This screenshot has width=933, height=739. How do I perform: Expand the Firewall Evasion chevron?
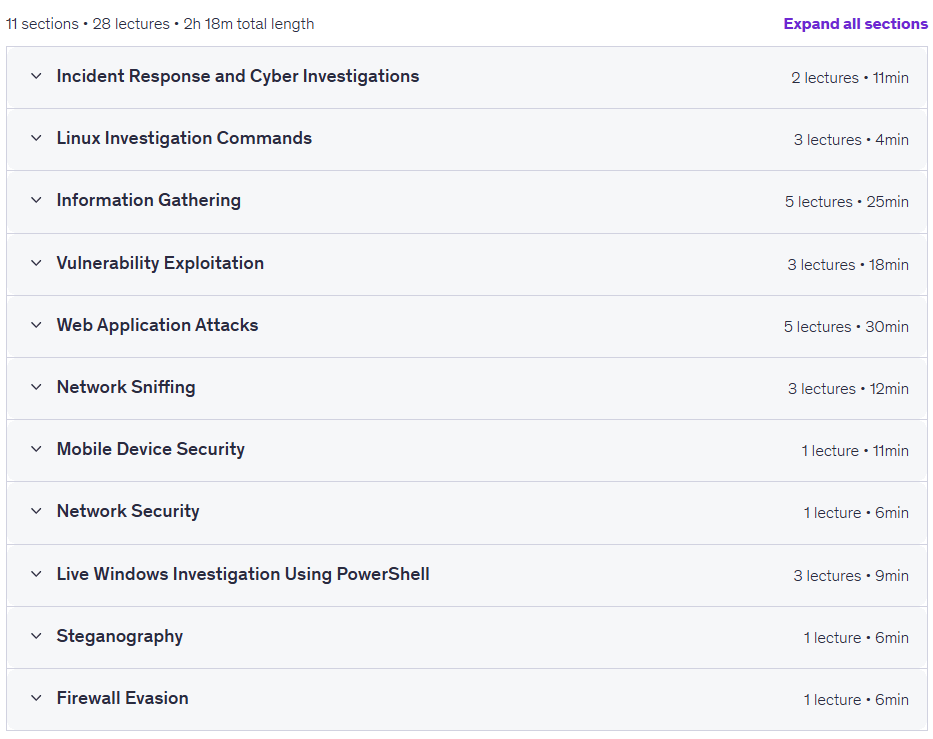pos(36,697)
